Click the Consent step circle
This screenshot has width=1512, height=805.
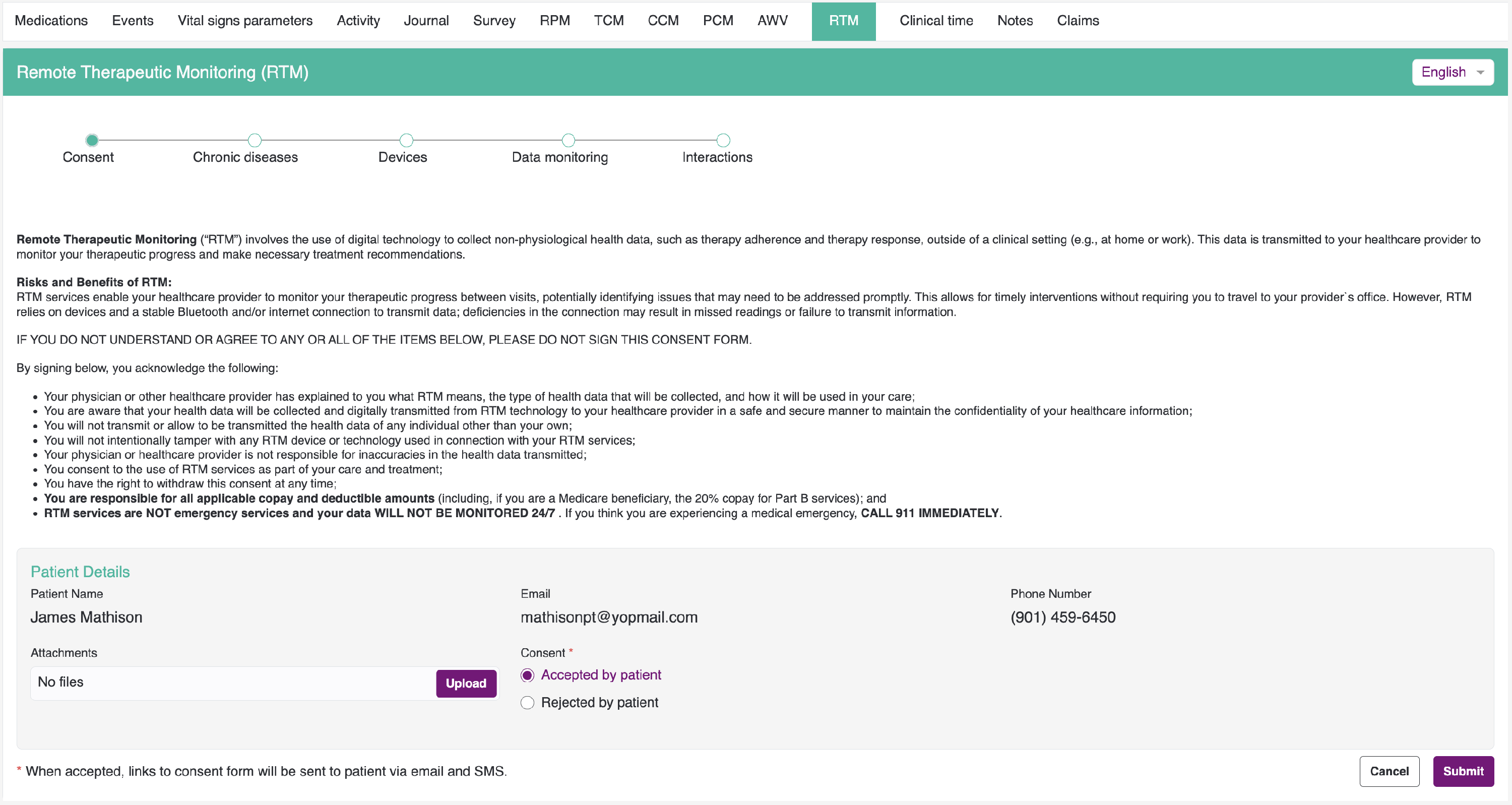(92, 140)
